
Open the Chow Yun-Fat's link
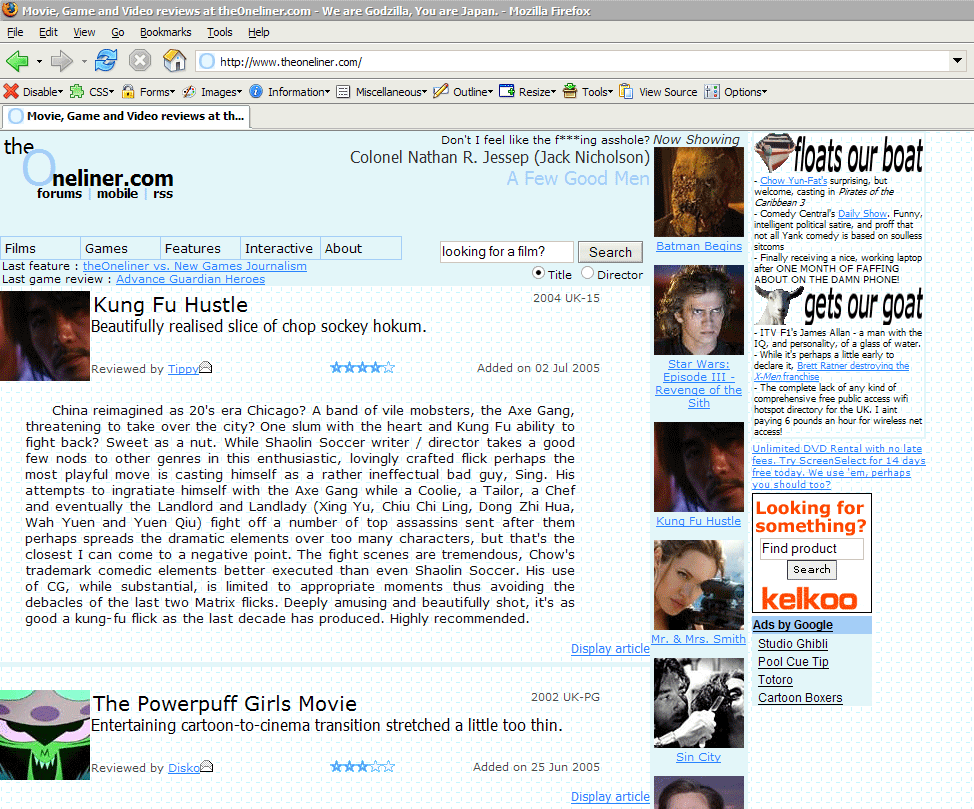pyautogui.click(x=793, y=180)
